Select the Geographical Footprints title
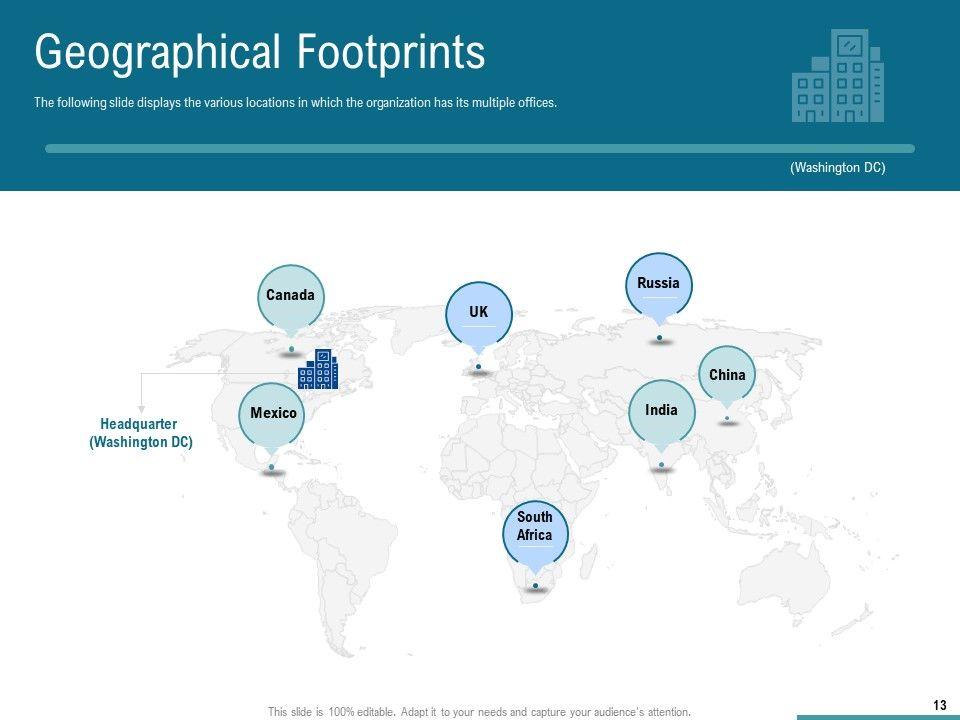Screen dimensions: 960x720 point(260,52)
